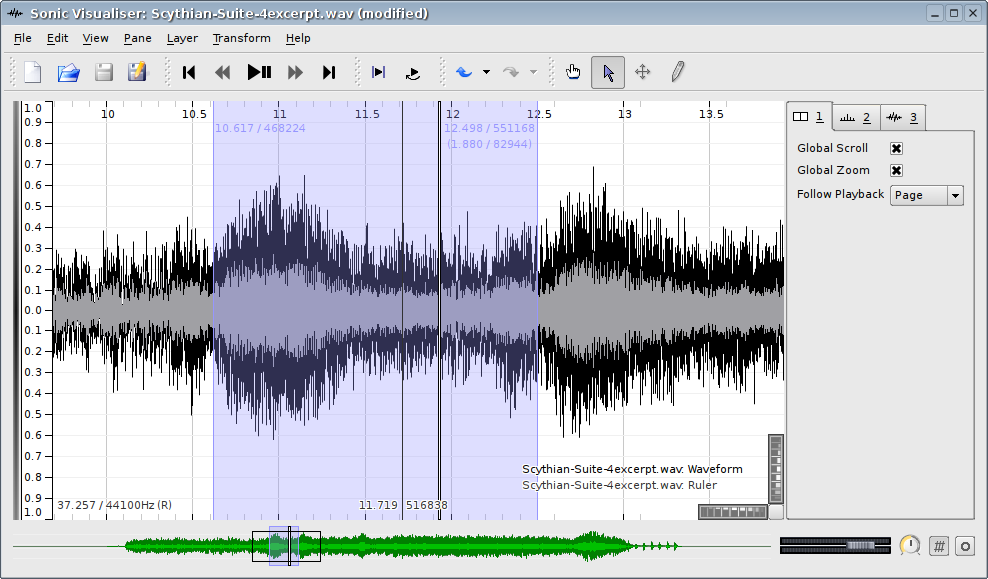Uncheck the Global Scroll checkbox
This screenshot has width=988, height=579.
click(x=897, y=148)
